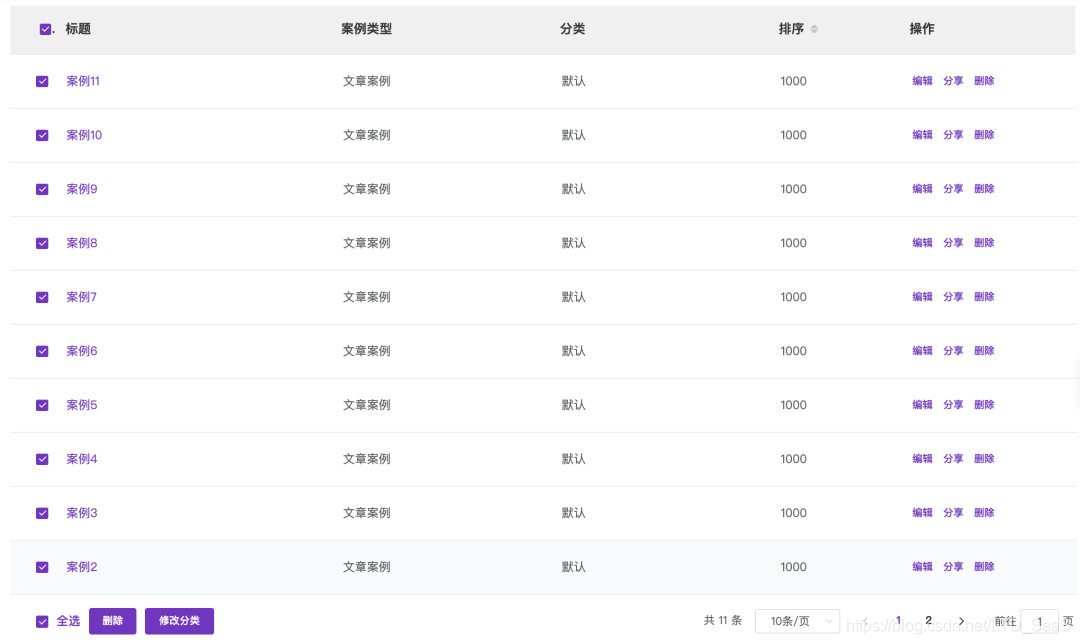The image size is (1080, 644).
Task: Uncheck the checkbox for 案例11
Action: pos(42,81)
